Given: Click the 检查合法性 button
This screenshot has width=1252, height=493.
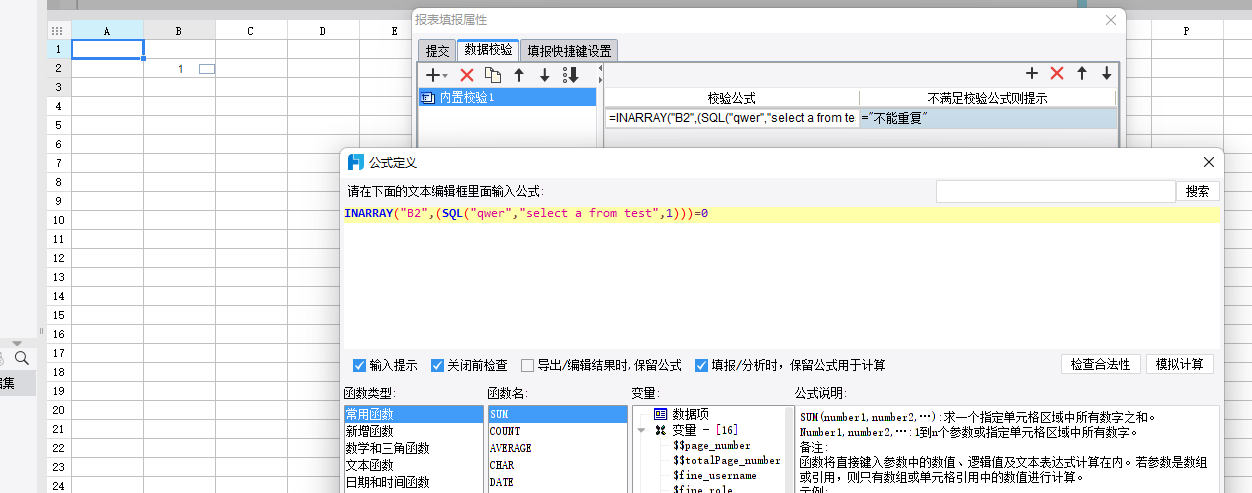Looking at the screenshot, I should pyautogui.click(x=1100, y=364).
